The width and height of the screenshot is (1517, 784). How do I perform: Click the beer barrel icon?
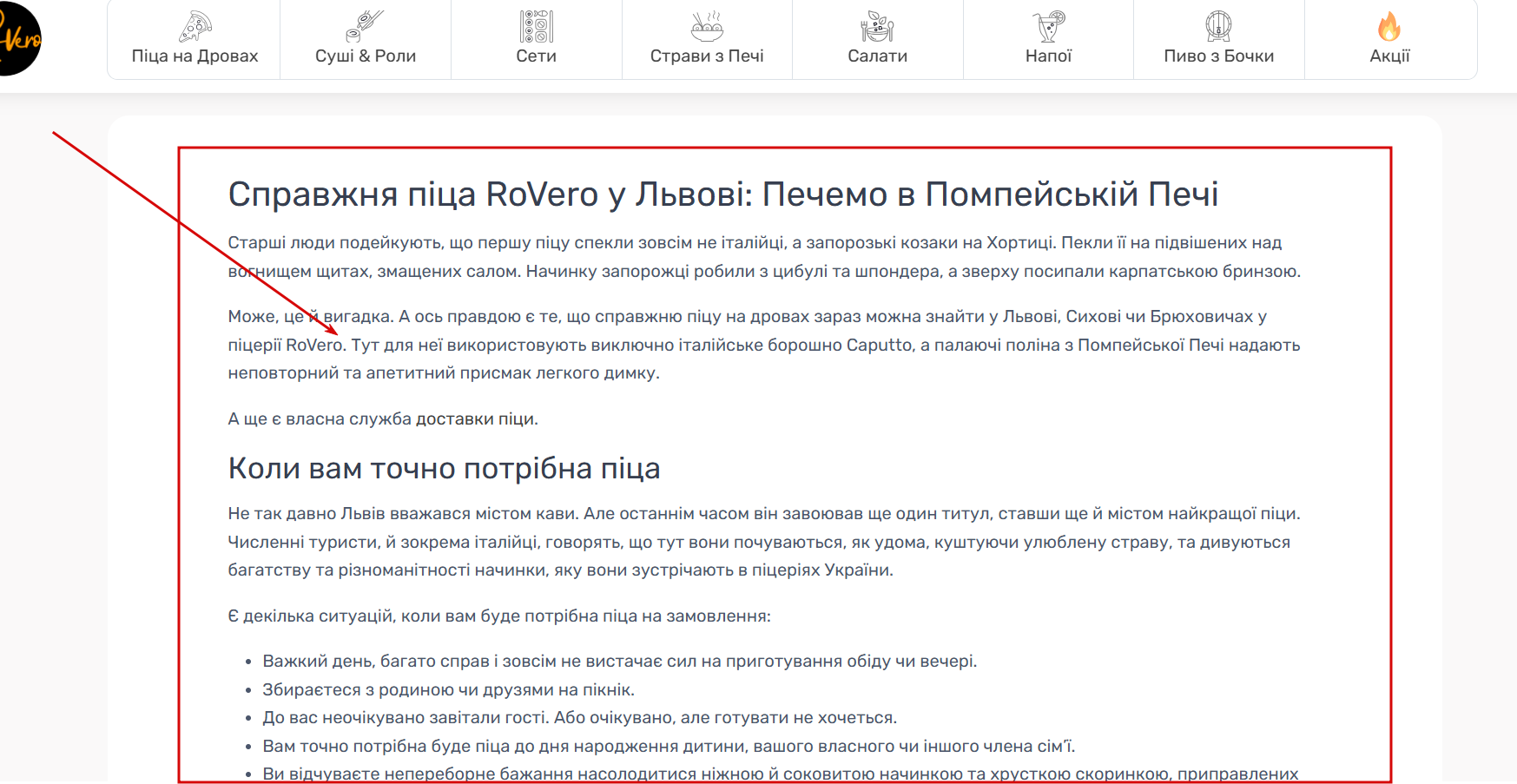[x=1218, y=26]
